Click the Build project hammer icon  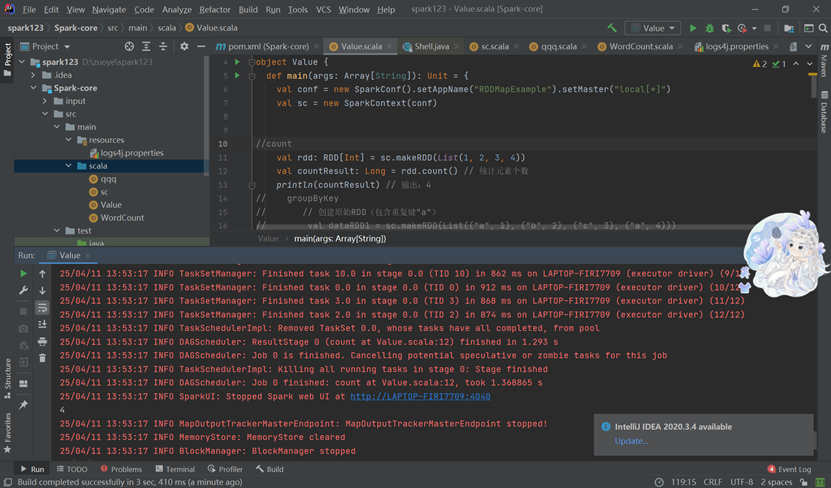[612, 28]
